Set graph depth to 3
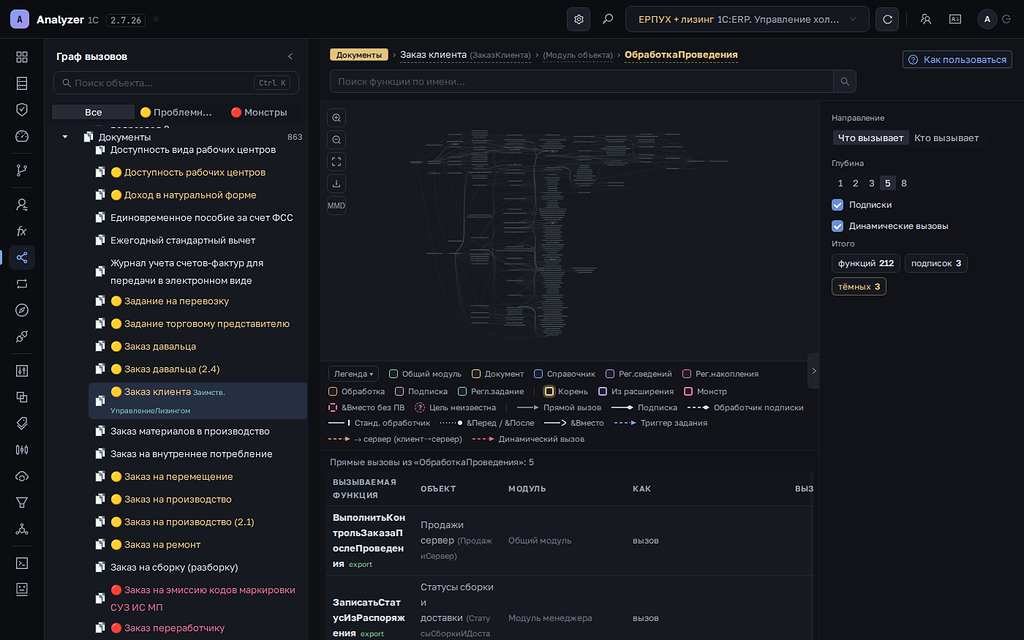The width and height of the screenshot is (1024, 640). pos(871,184)
